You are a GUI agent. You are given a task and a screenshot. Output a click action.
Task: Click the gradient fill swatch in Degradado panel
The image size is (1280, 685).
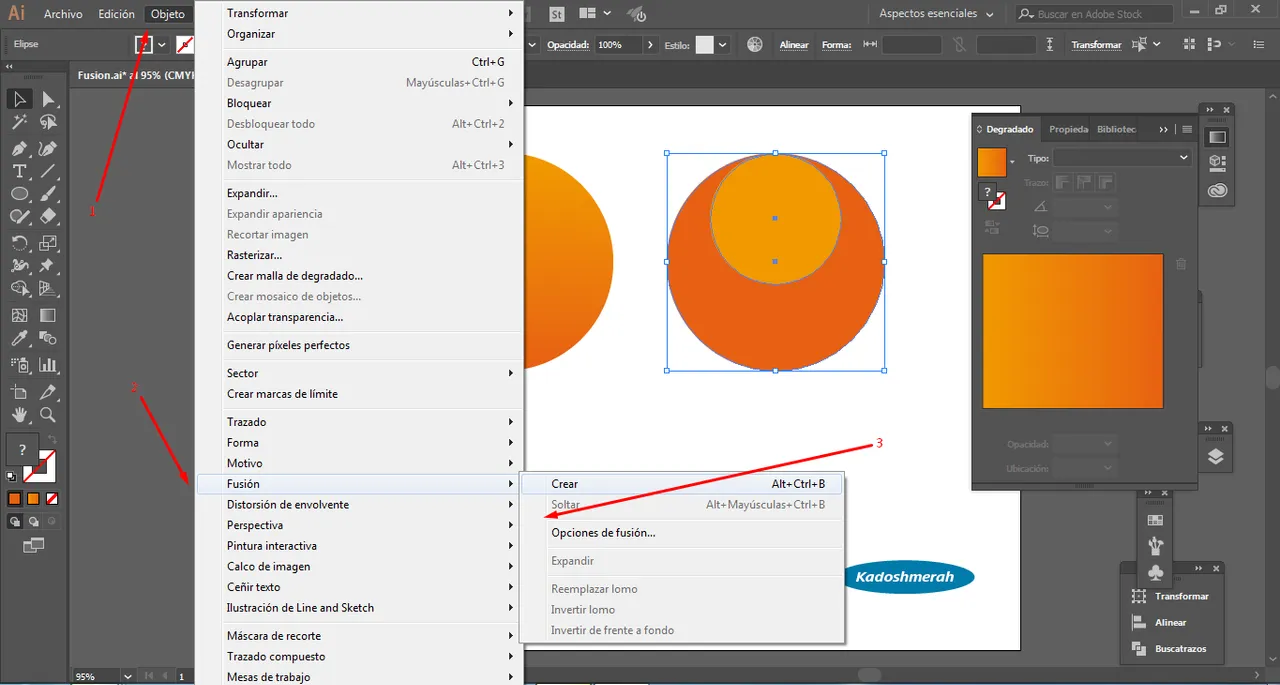click(x=992, y=162)
